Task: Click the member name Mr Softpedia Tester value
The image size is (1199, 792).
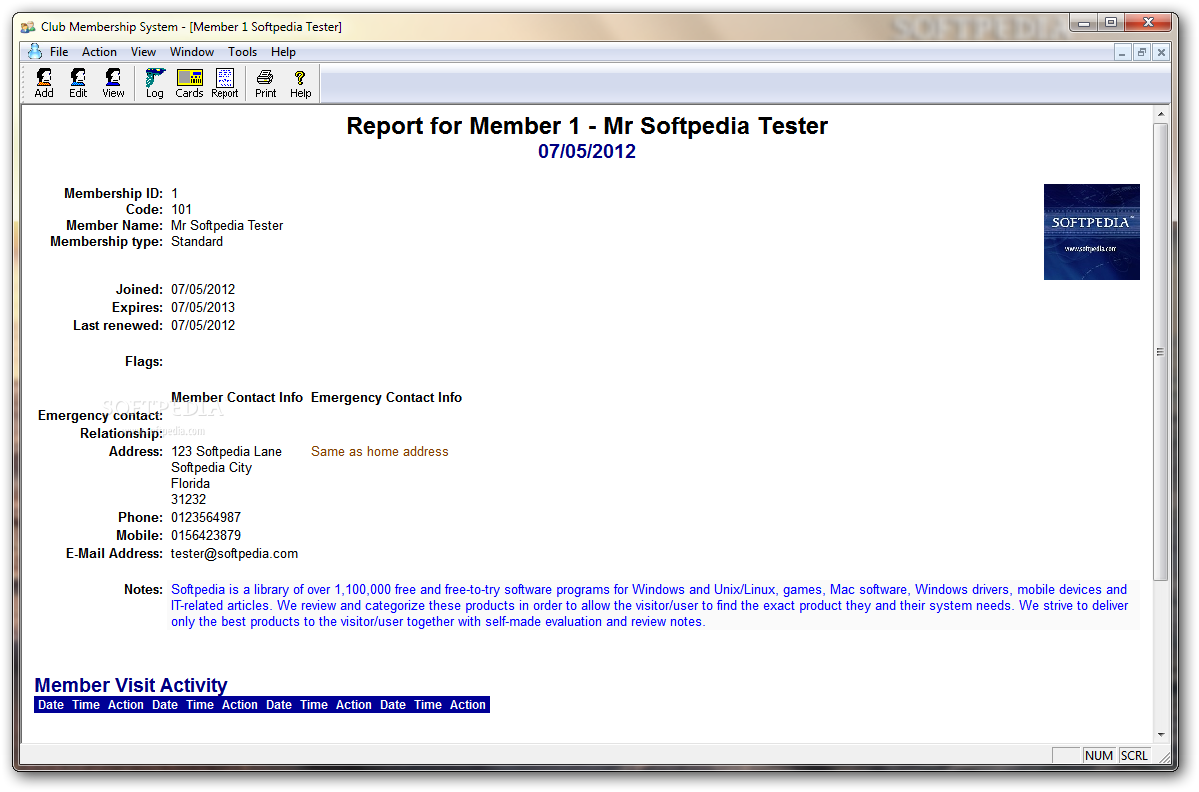Action: [x=226, y=226]
